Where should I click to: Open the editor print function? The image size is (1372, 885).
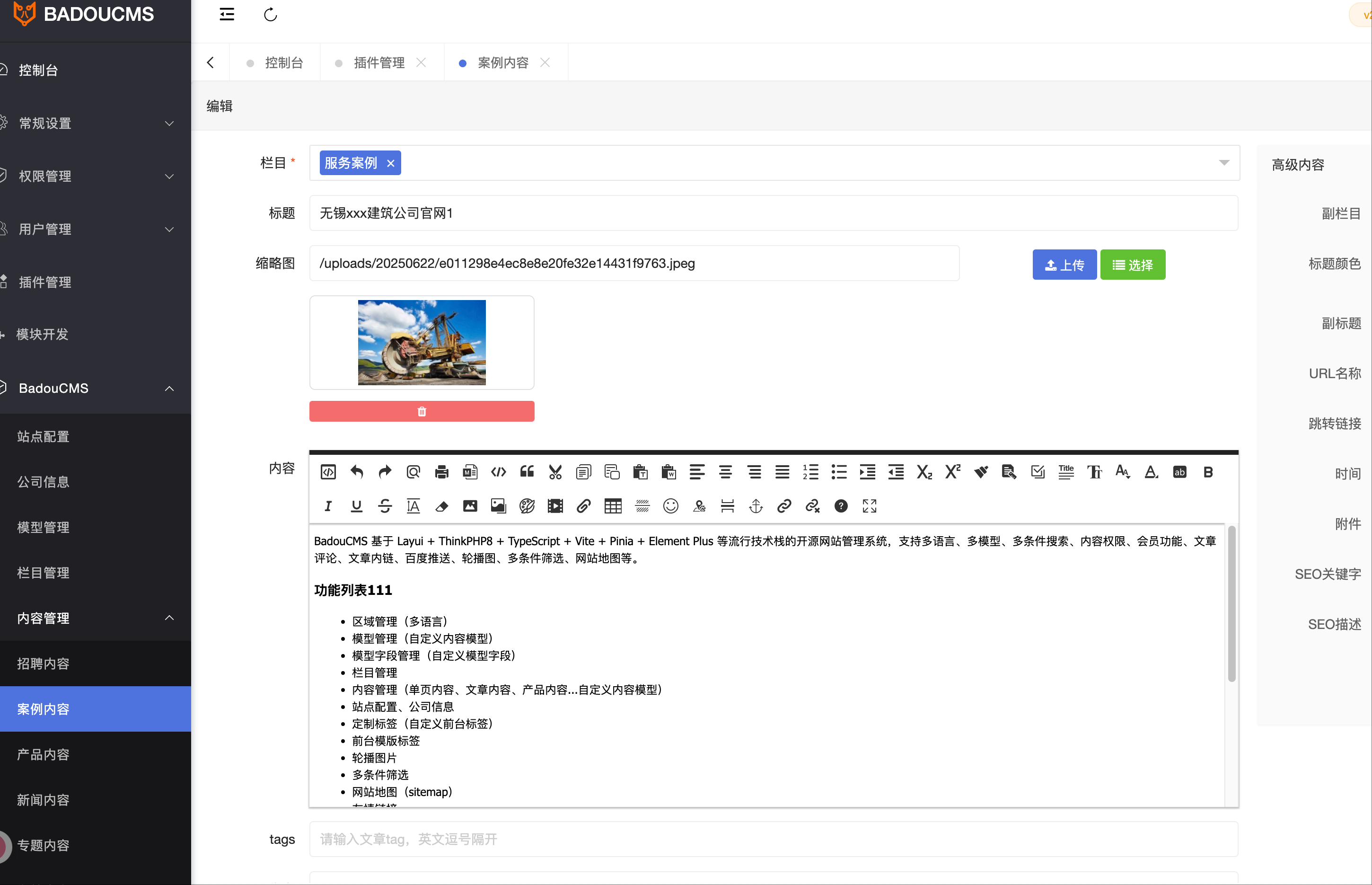pyautogui.click(x=441, y=472)
